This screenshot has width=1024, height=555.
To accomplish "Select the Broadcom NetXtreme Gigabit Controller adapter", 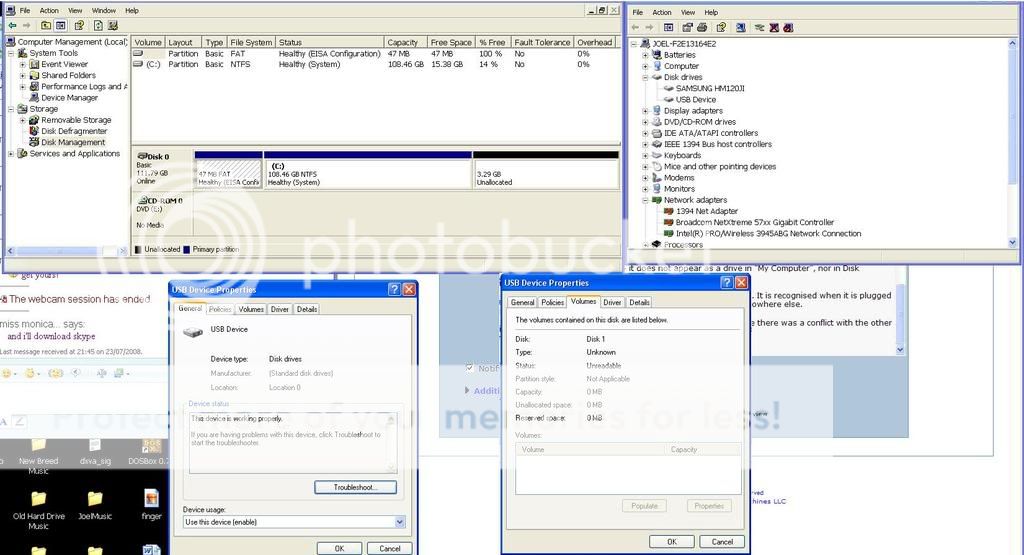I will click(x=754, y=222).
